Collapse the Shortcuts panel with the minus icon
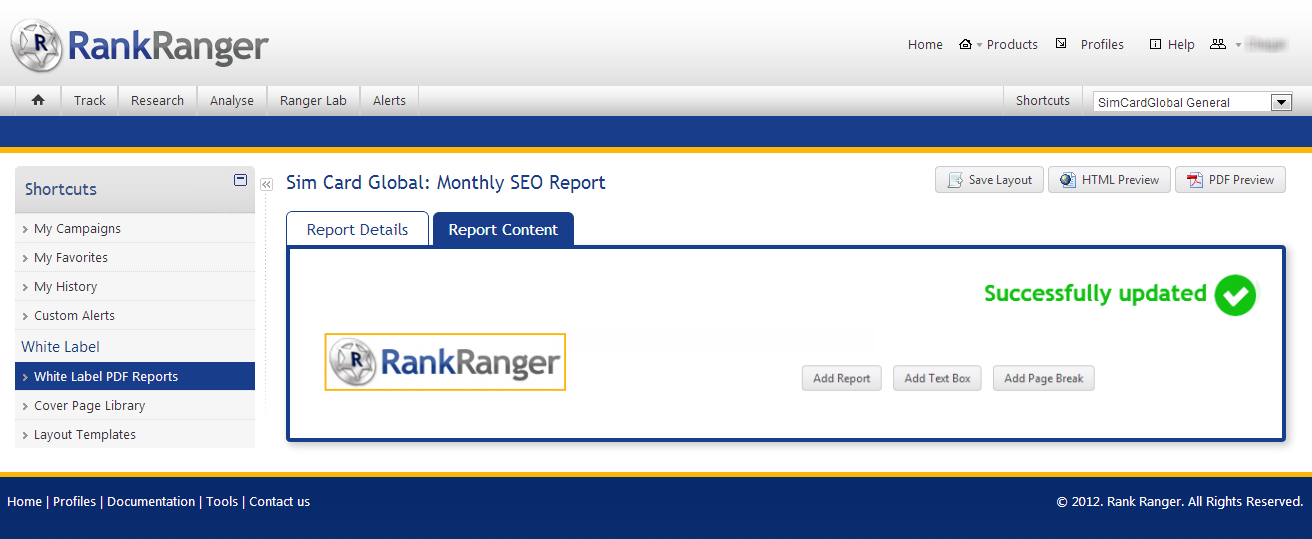Viewport: 1312px width, 539px height. (240, 180)
